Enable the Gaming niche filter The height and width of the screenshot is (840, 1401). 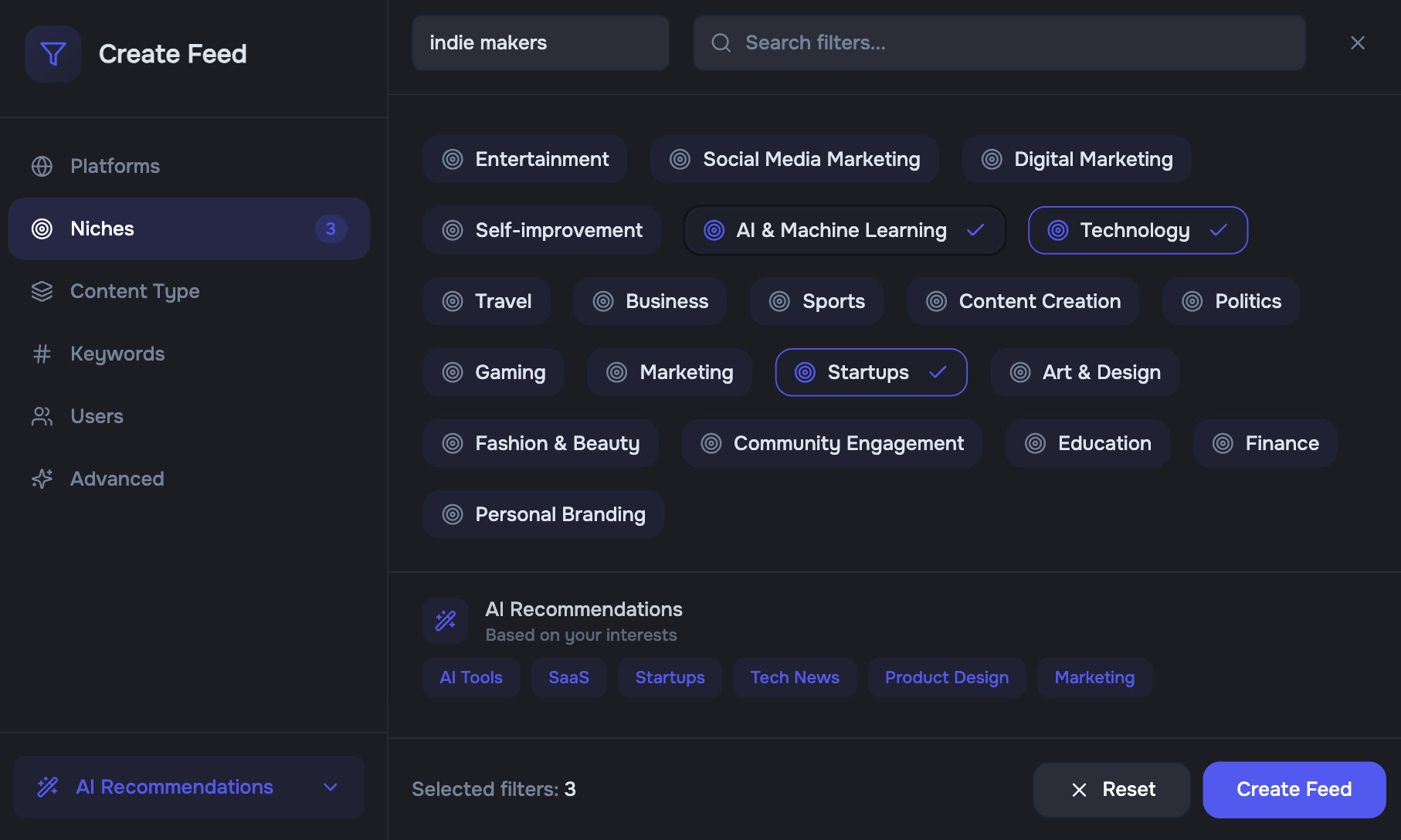tap(494, 372)
